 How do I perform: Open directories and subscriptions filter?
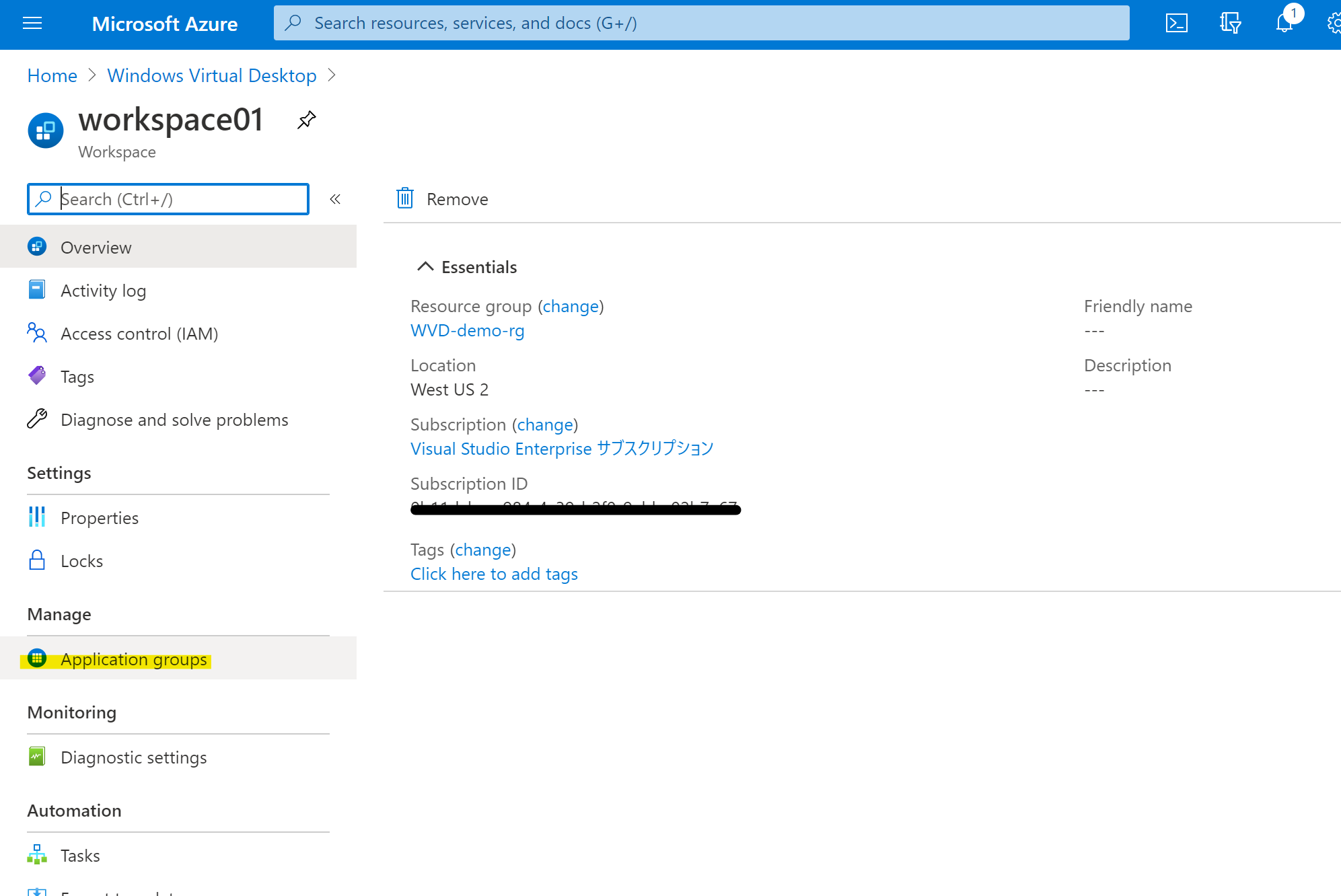(x=1230, y=23)
